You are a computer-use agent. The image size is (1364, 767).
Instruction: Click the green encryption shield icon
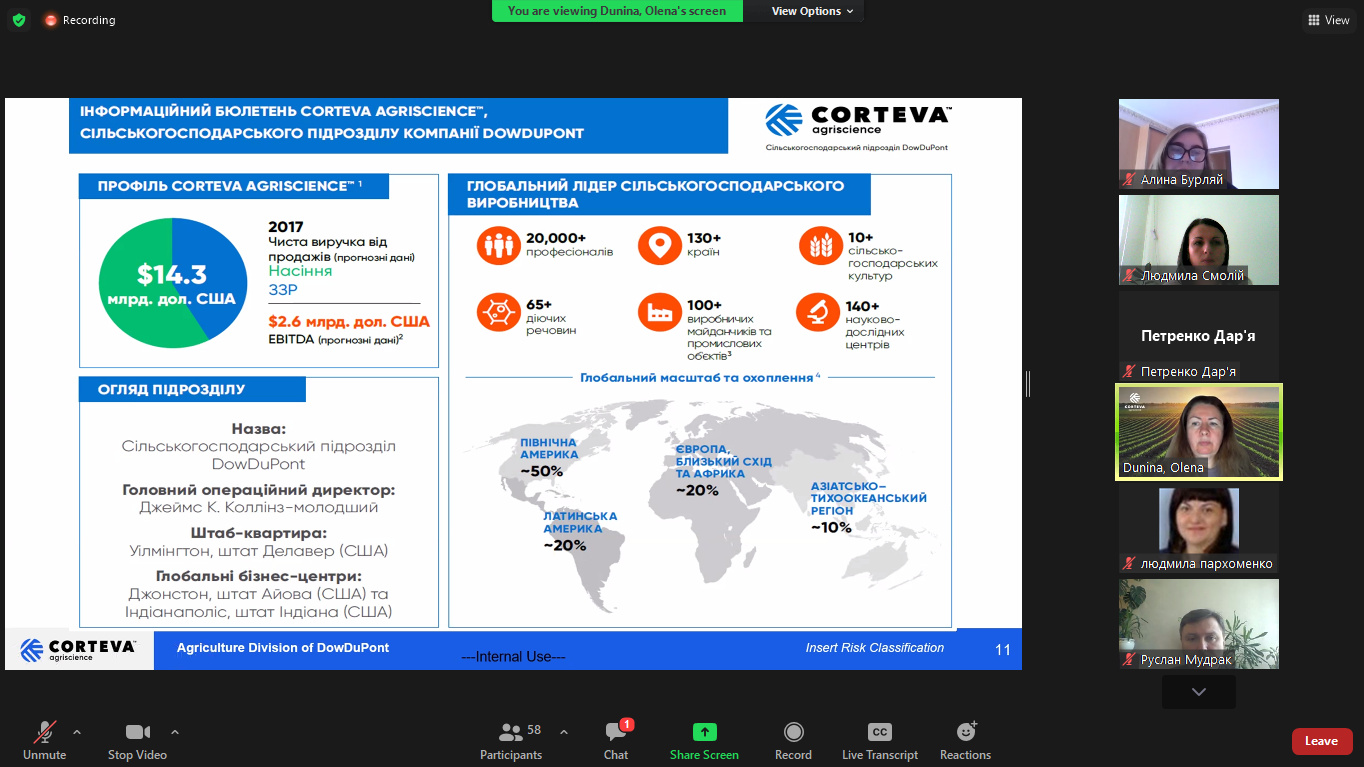click(19, 19)
